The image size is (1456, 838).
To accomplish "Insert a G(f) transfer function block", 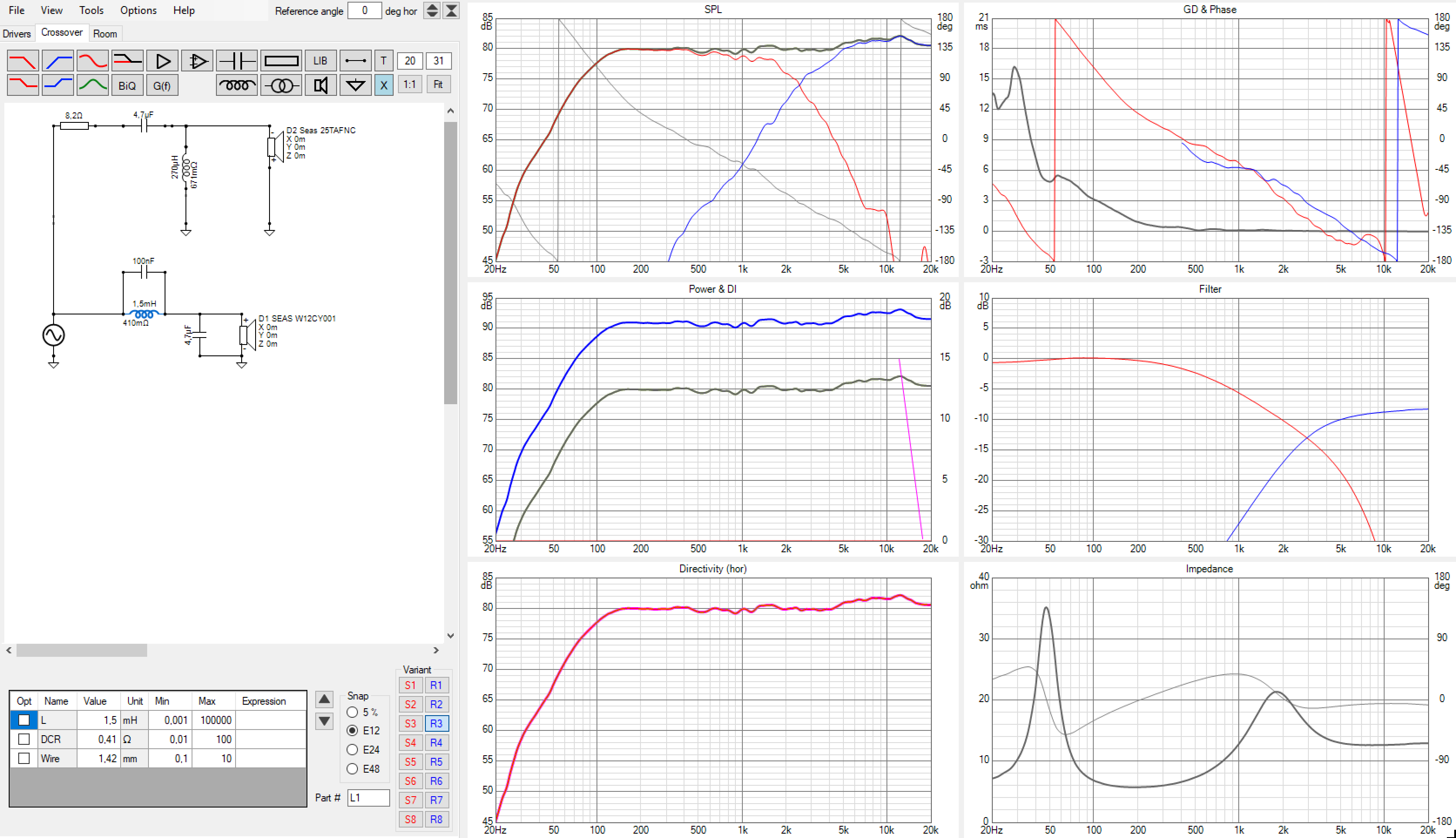I will 162,85.
